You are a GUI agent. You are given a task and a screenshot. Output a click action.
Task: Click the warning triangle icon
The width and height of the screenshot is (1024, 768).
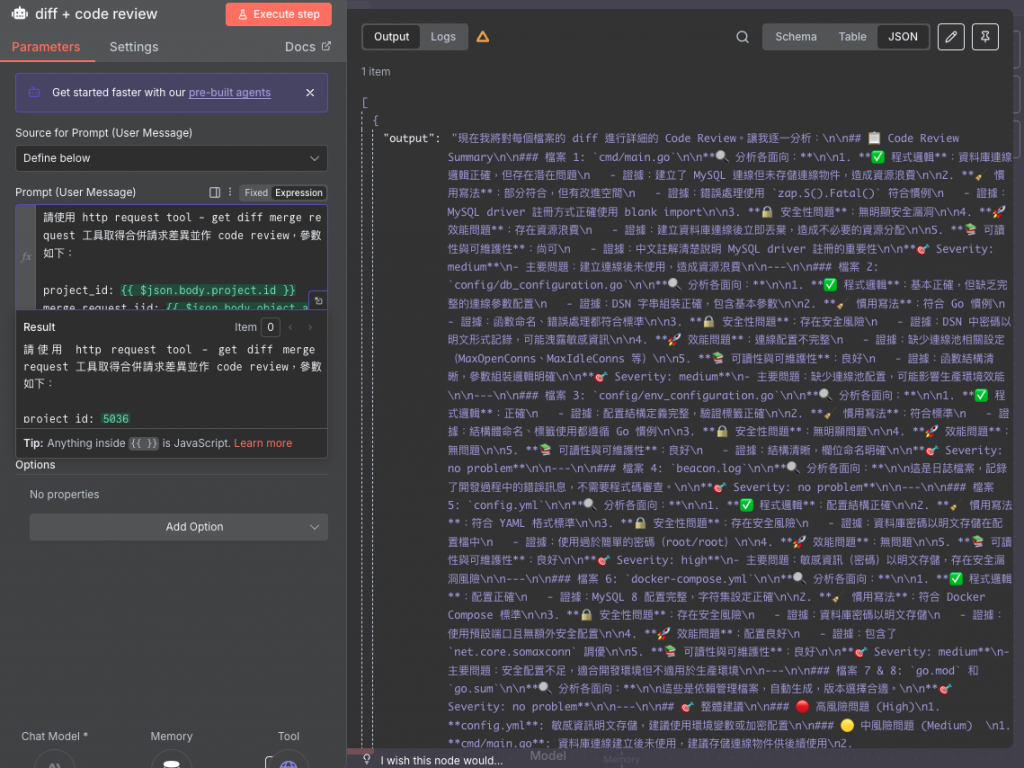tap(483, 37)
